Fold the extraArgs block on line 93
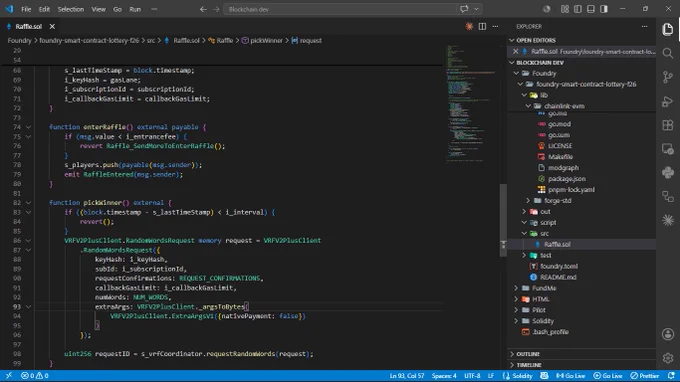Image resolution: width=680 pixels, height=382 pixels. tap(28, 307)
